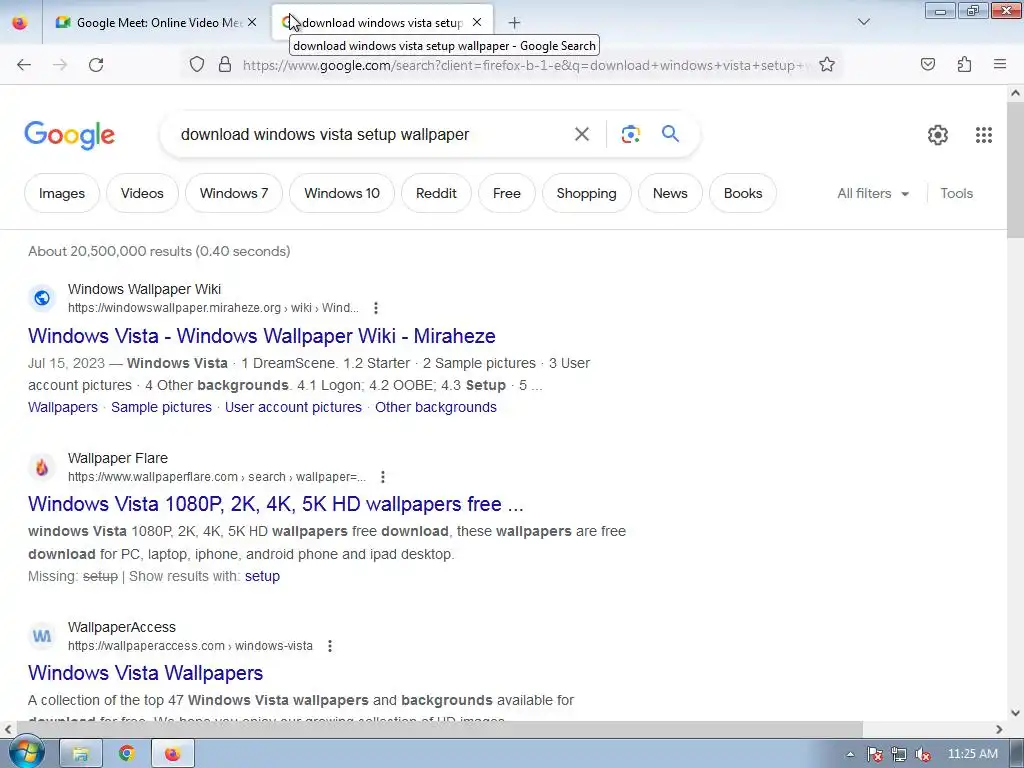Click the Firefox forward arrow button
The width and height of the screenshot is (1024, 768).
(x=60, y=65)
